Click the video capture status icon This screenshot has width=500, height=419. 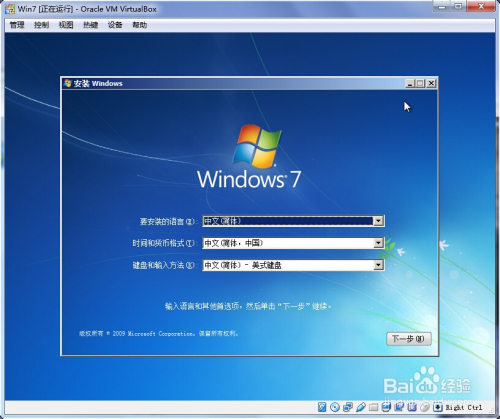(x=399, y=407)
